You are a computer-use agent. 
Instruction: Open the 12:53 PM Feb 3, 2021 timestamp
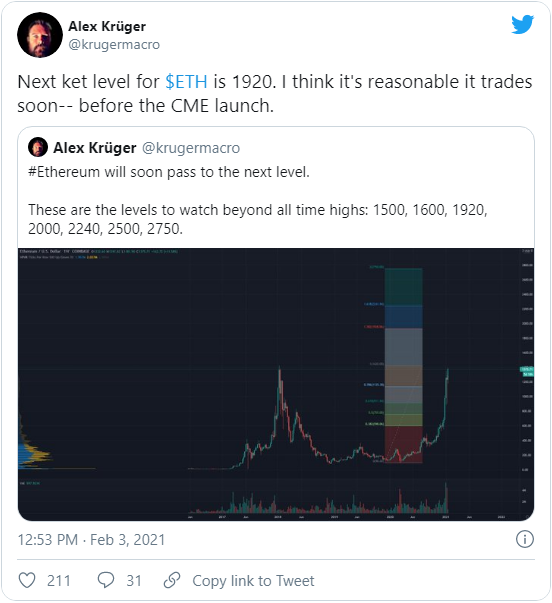point(91,540)
